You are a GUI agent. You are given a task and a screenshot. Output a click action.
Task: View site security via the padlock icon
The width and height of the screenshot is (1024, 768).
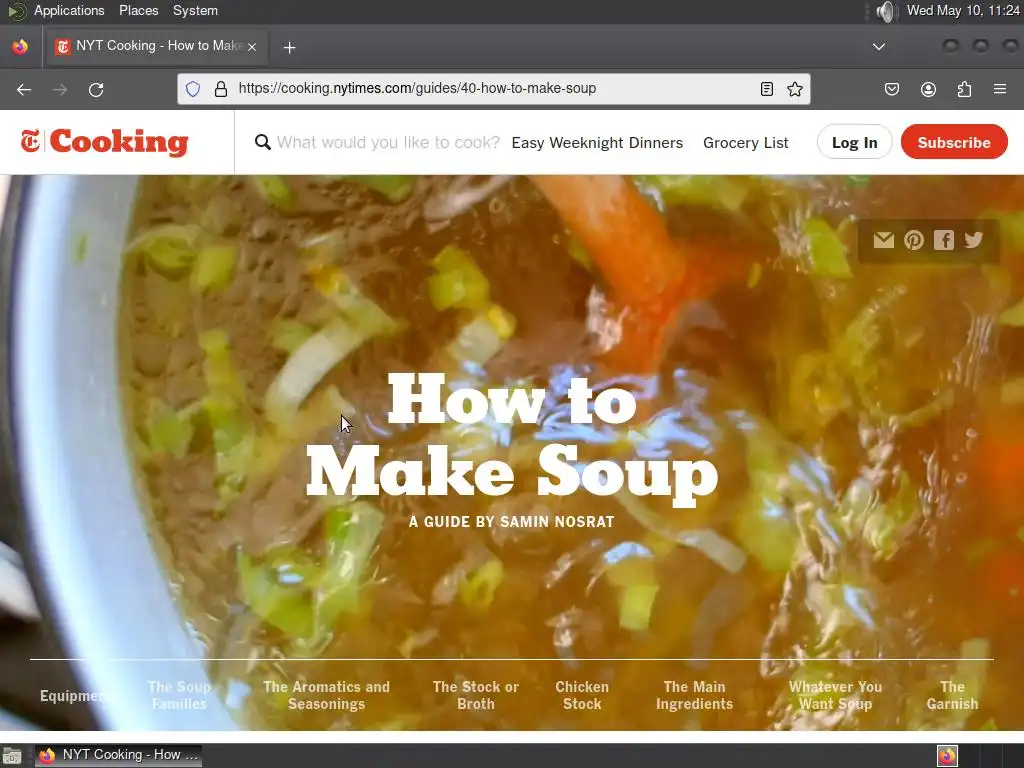(x=221, y=89)
